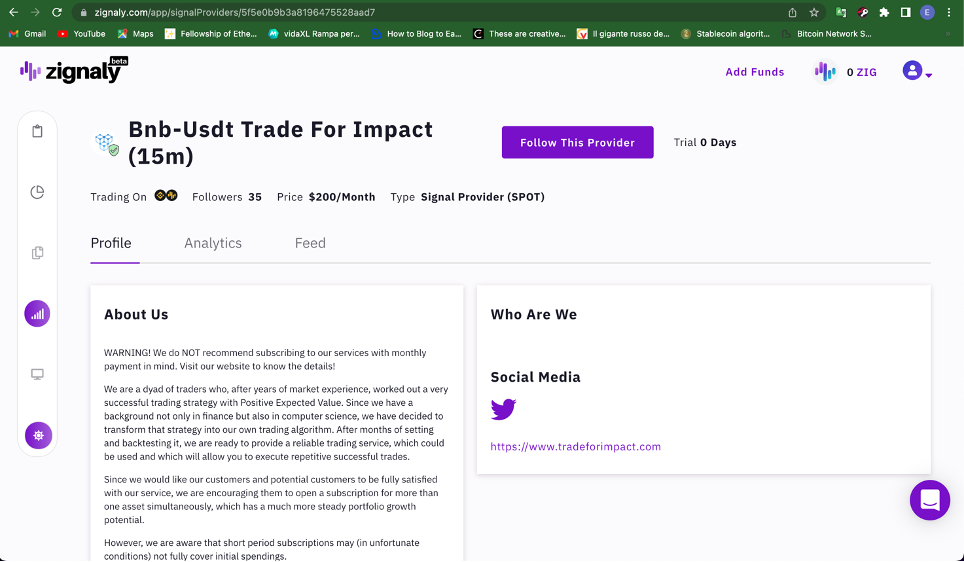
Task: Open the clipboard icon in left sidebar
Action: pos(38,131)
